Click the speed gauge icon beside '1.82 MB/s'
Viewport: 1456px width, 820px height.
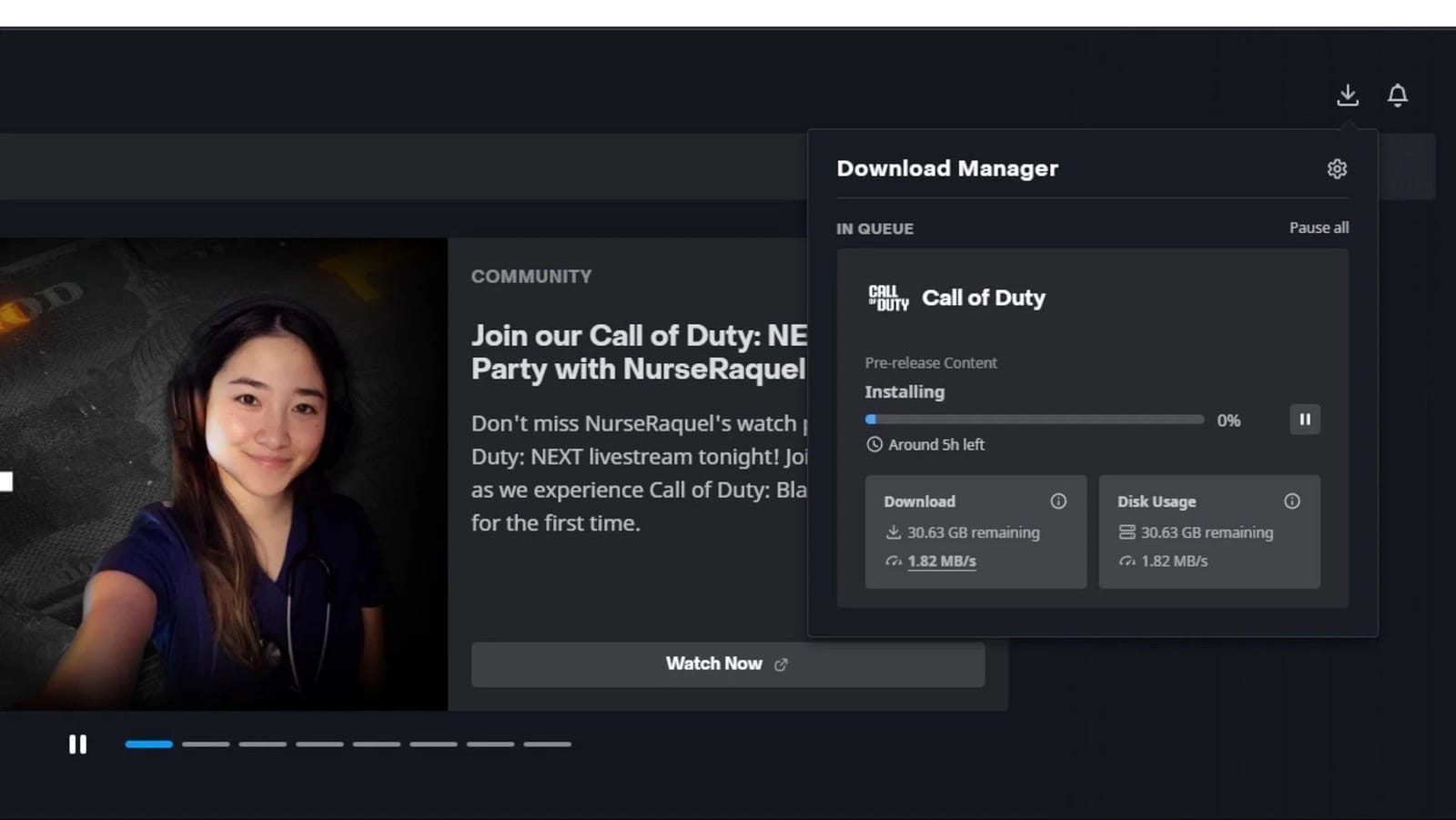click(893, 561)
